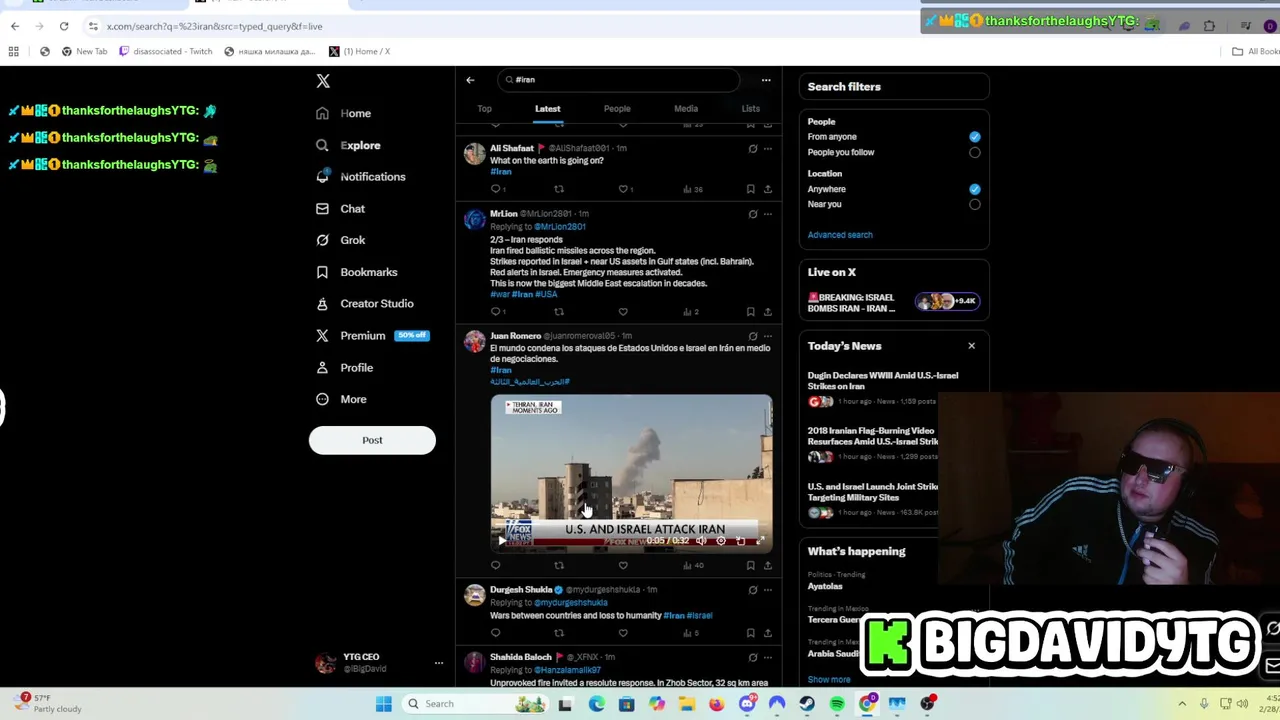Repost MrLion's post
Screen dimensions: 1280x720
[x=559, y=311]
